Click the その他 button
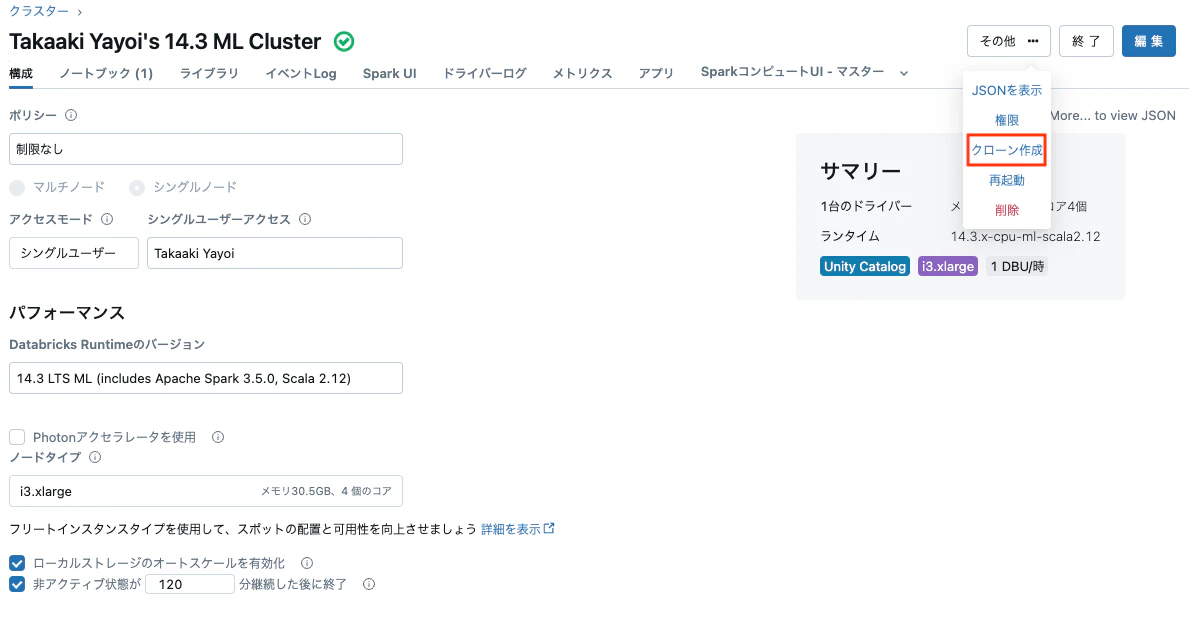1189x628 pixels. pyautogui.click(x=1009, y=41)
